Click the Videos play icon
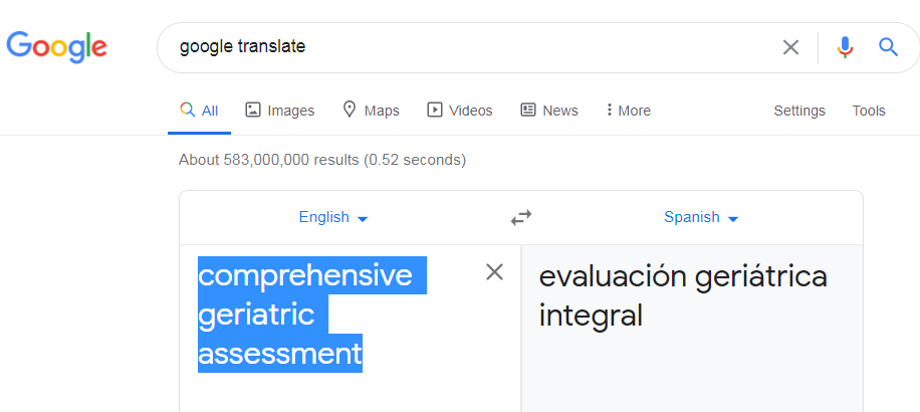 tap(434, 110)
